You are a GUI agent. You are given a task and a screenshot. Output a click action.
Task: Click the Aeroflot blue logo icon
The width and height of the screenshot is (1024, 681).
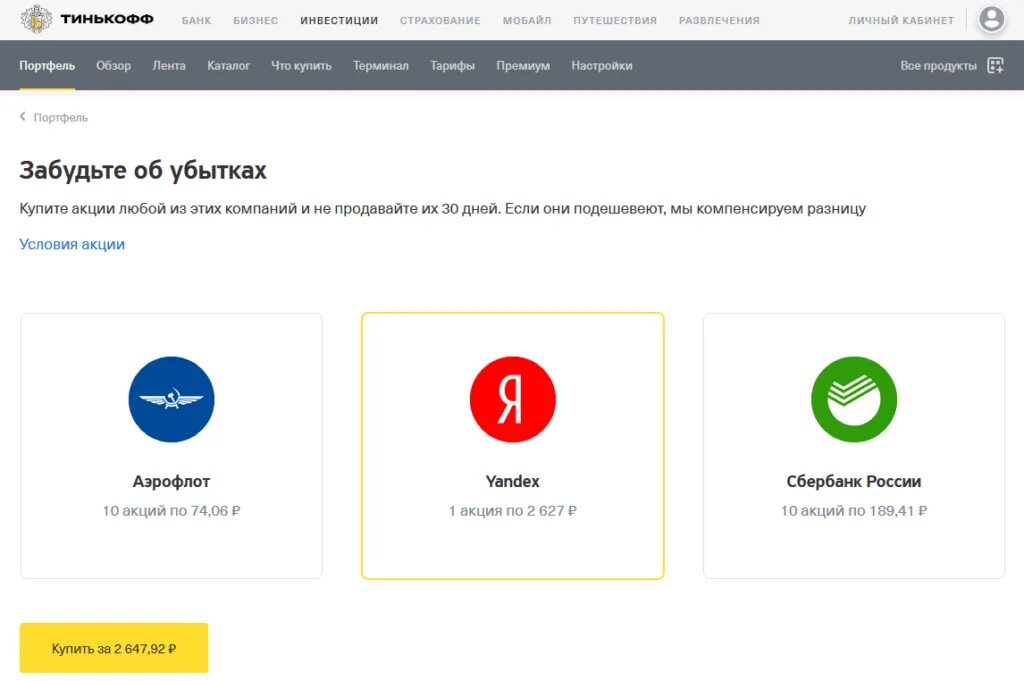(171, 399)
